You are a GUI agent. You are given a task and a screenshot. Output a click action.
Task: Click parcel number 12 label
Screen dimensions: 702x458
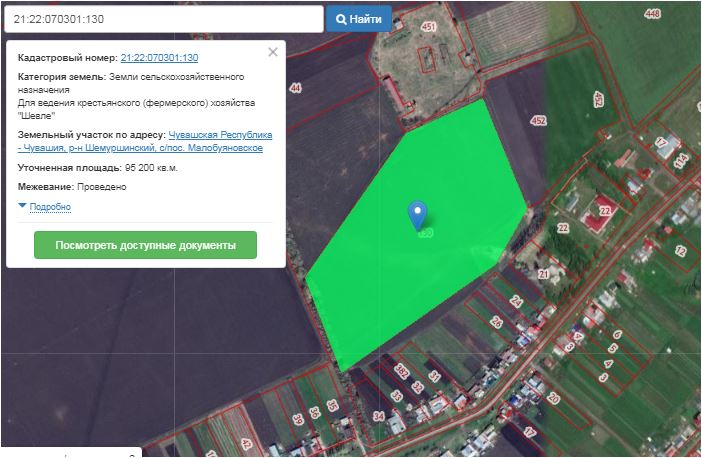[x=680, y=251]
